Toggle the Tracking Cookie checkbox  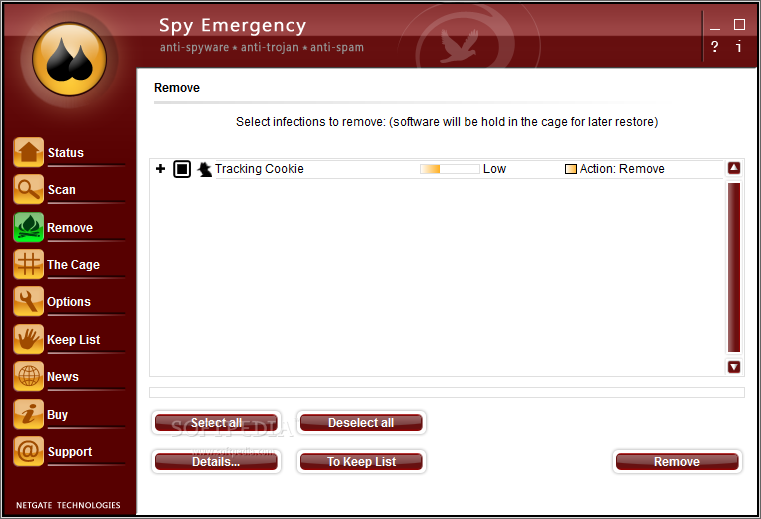click(x=182, y=169)
